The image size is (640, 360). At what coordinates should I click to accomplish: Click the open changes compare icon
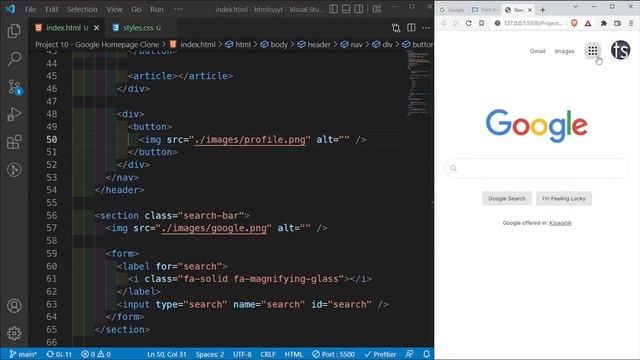pyautogui.click(x=396, y=28)
